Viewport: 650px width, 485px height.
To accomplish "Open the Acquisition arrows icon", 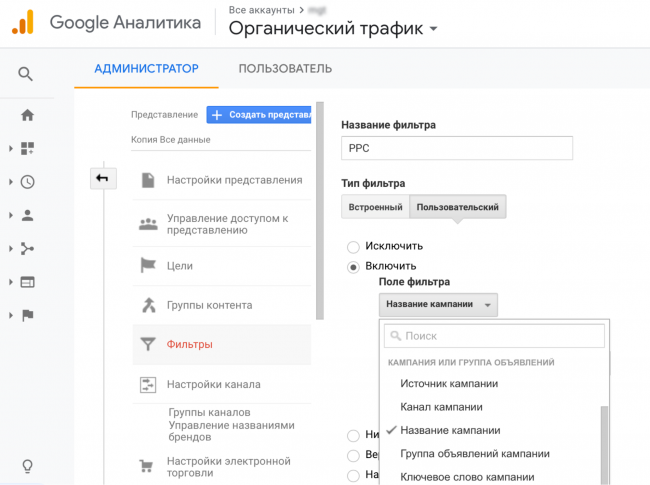I will pyautogui.click(x=27, y=248).
